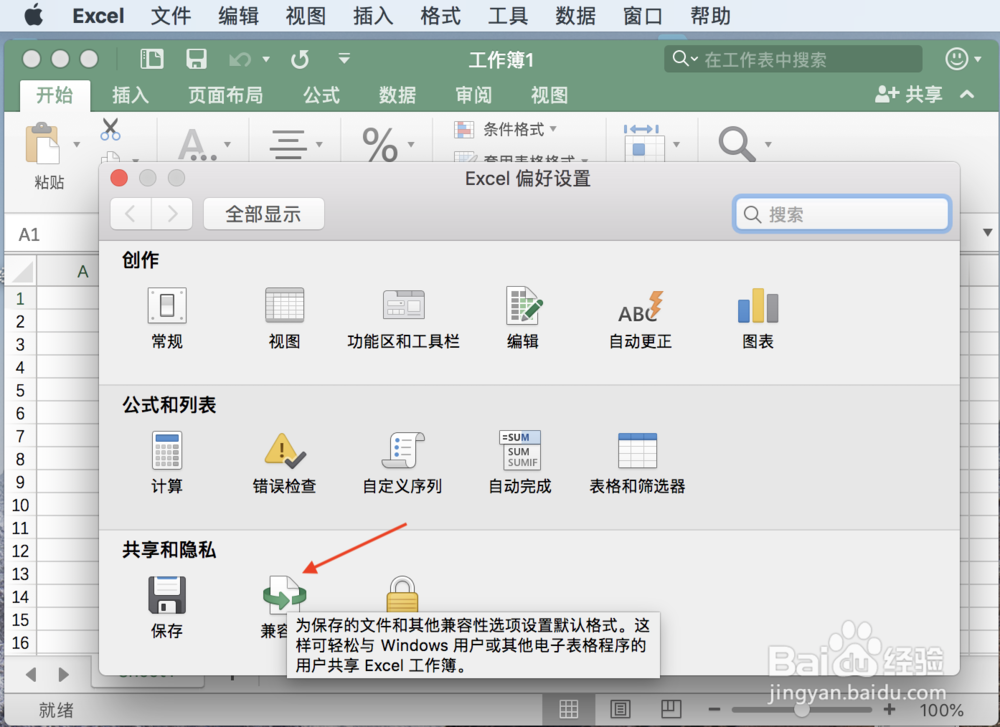The image size is (1000, 727).
Task: Click the sheet scroll left arrow
Action: tap(31, 675)
